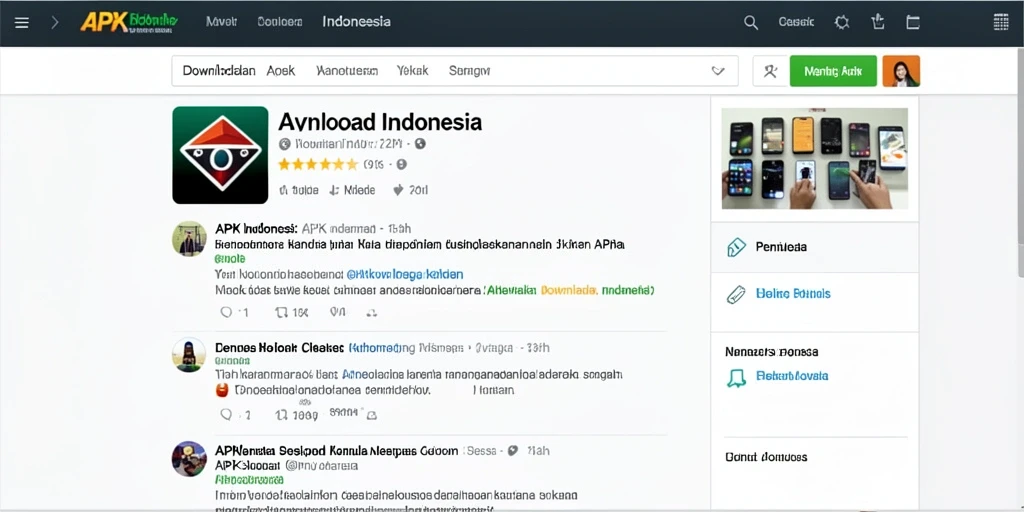The height and width of the screenshot is (512, 1024).
Task: Click the green Mentig Adk button
Action: pos(833,71)
